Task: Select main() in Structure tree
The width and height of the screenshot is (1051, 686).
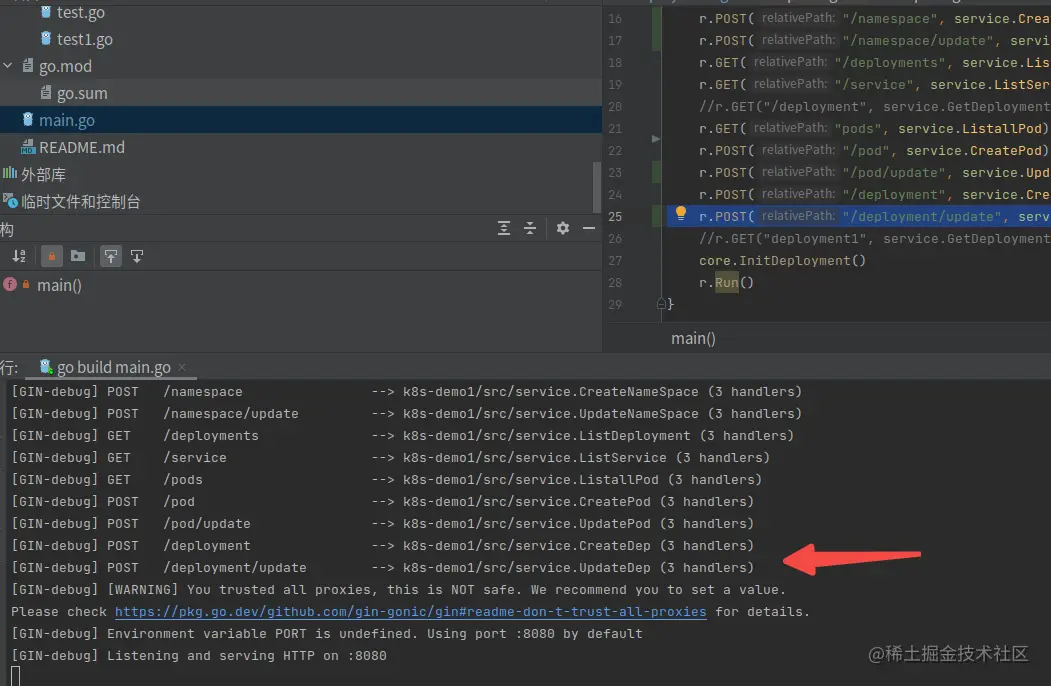Action: coord(59,285)
